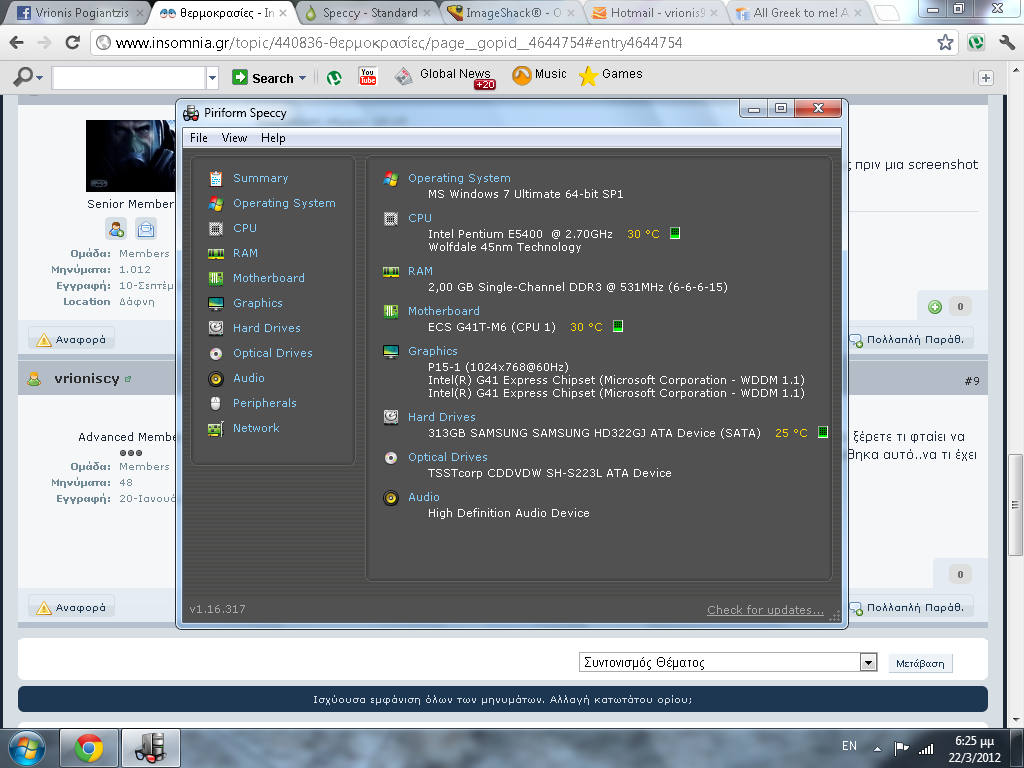Click the Optical Drives heading in summary pane
Image resolution: width=1024 pixels, height=768 pixels.
point(447,457)
